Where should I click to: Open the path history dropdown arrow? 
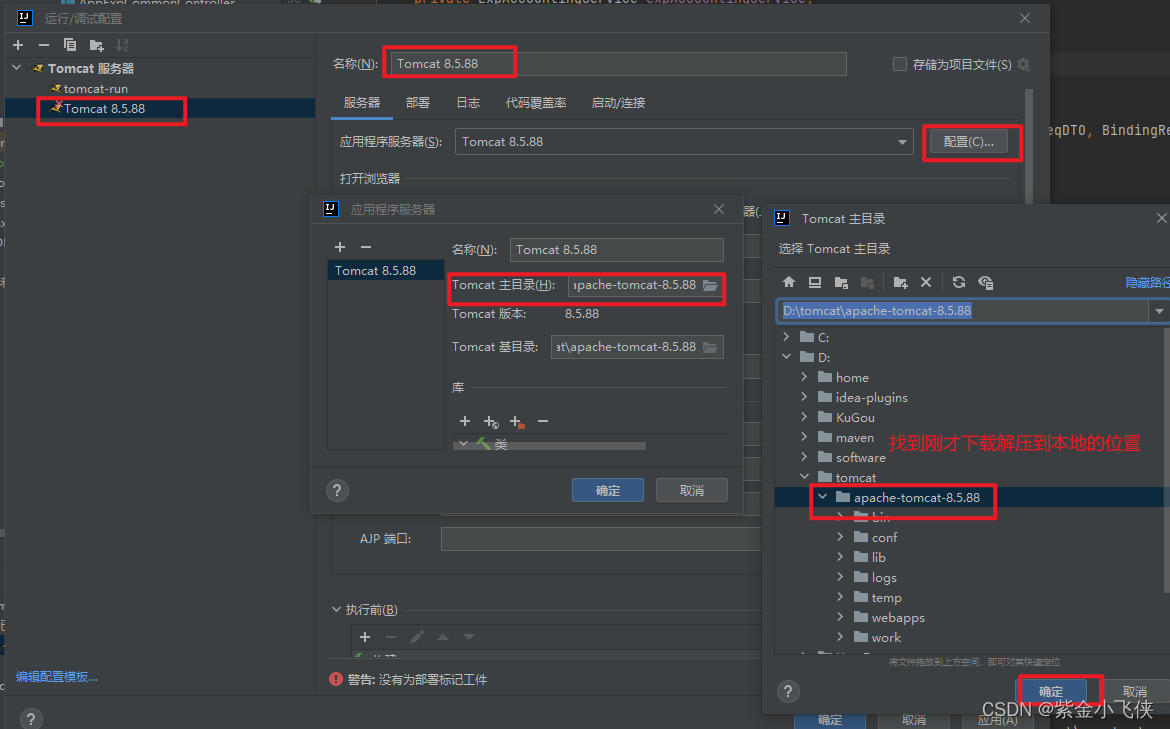1159,311
